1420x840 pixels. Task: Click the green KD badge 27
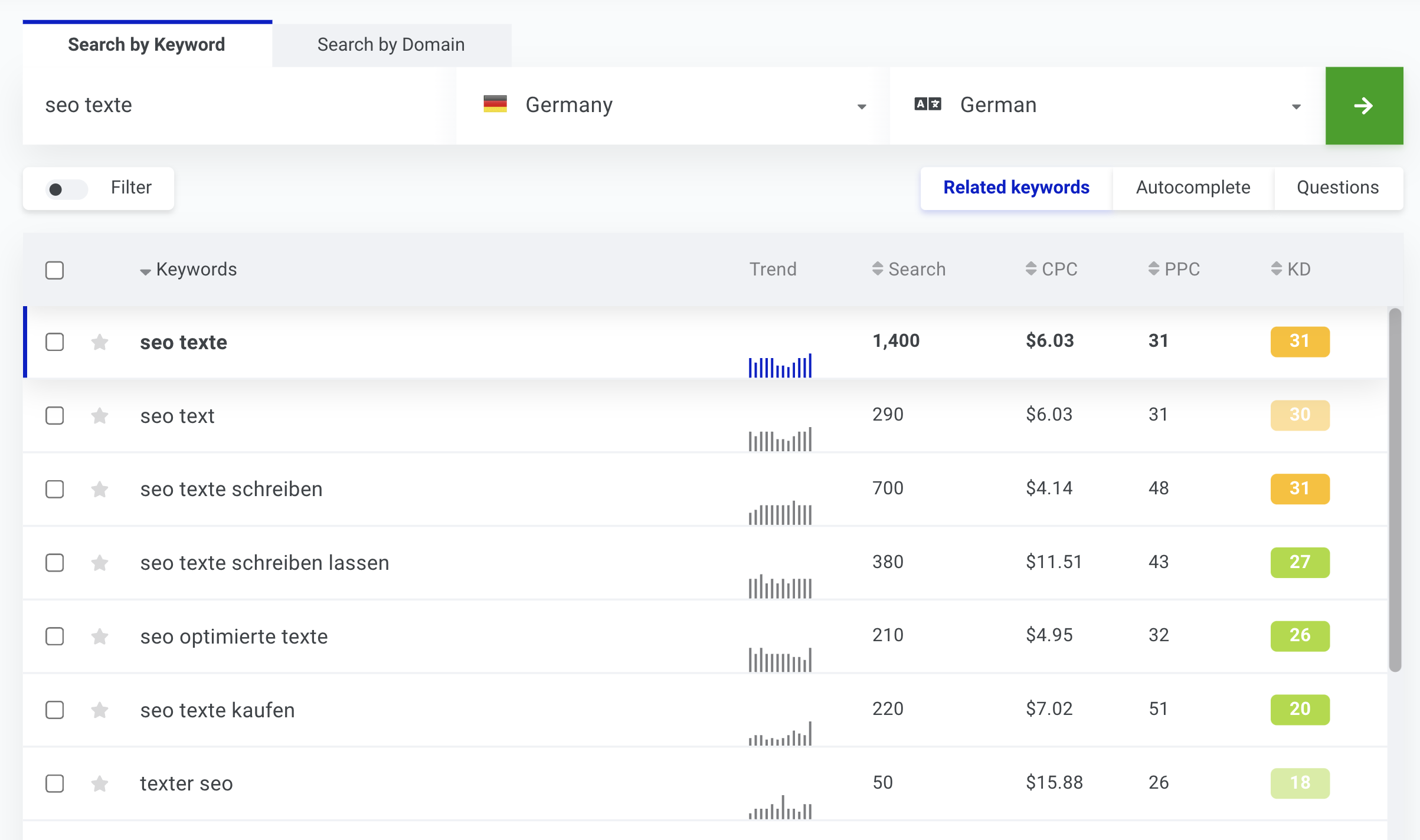[x=1300, y=562]
